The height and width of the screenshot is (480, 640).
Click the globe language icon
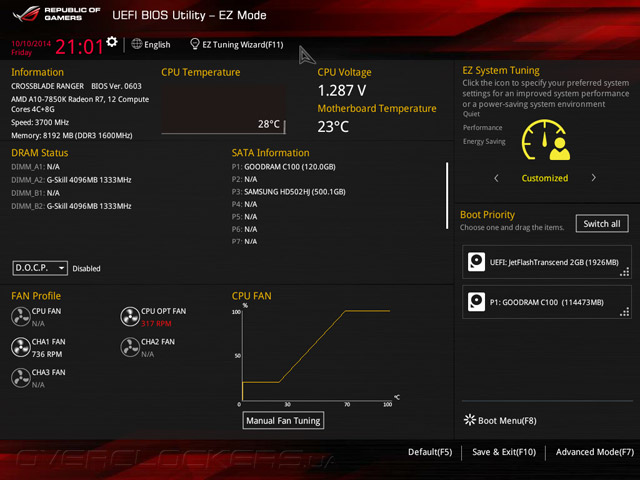coord(136,44)
